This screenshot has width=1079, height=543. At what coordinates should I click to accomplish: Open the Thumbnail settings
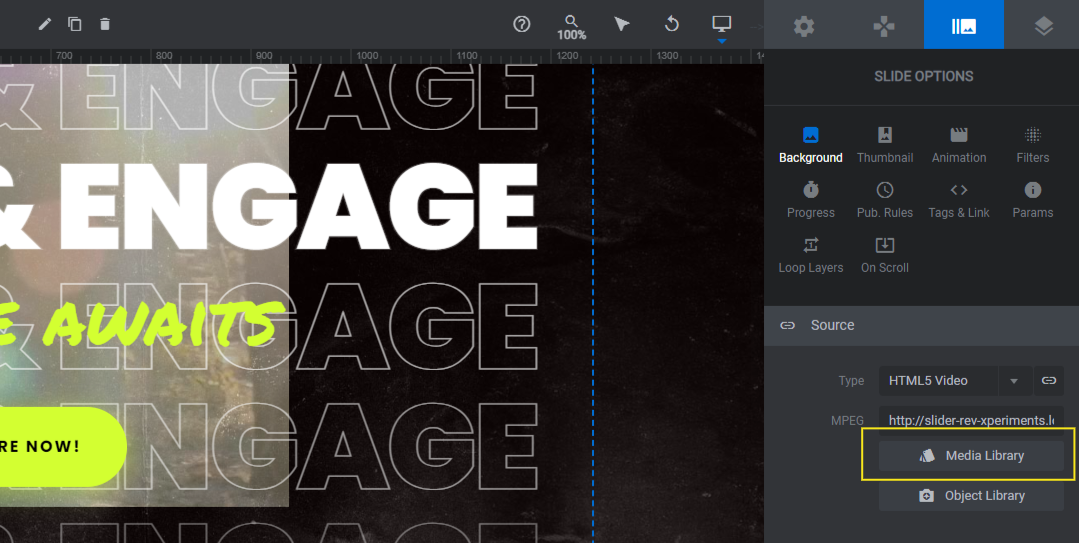(x=885, y=145)
